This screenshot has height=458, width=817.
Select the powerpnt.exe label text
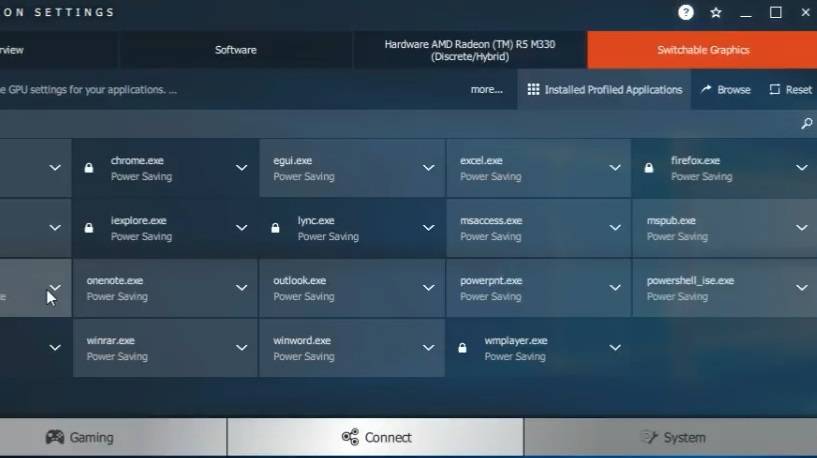point(491,280)
